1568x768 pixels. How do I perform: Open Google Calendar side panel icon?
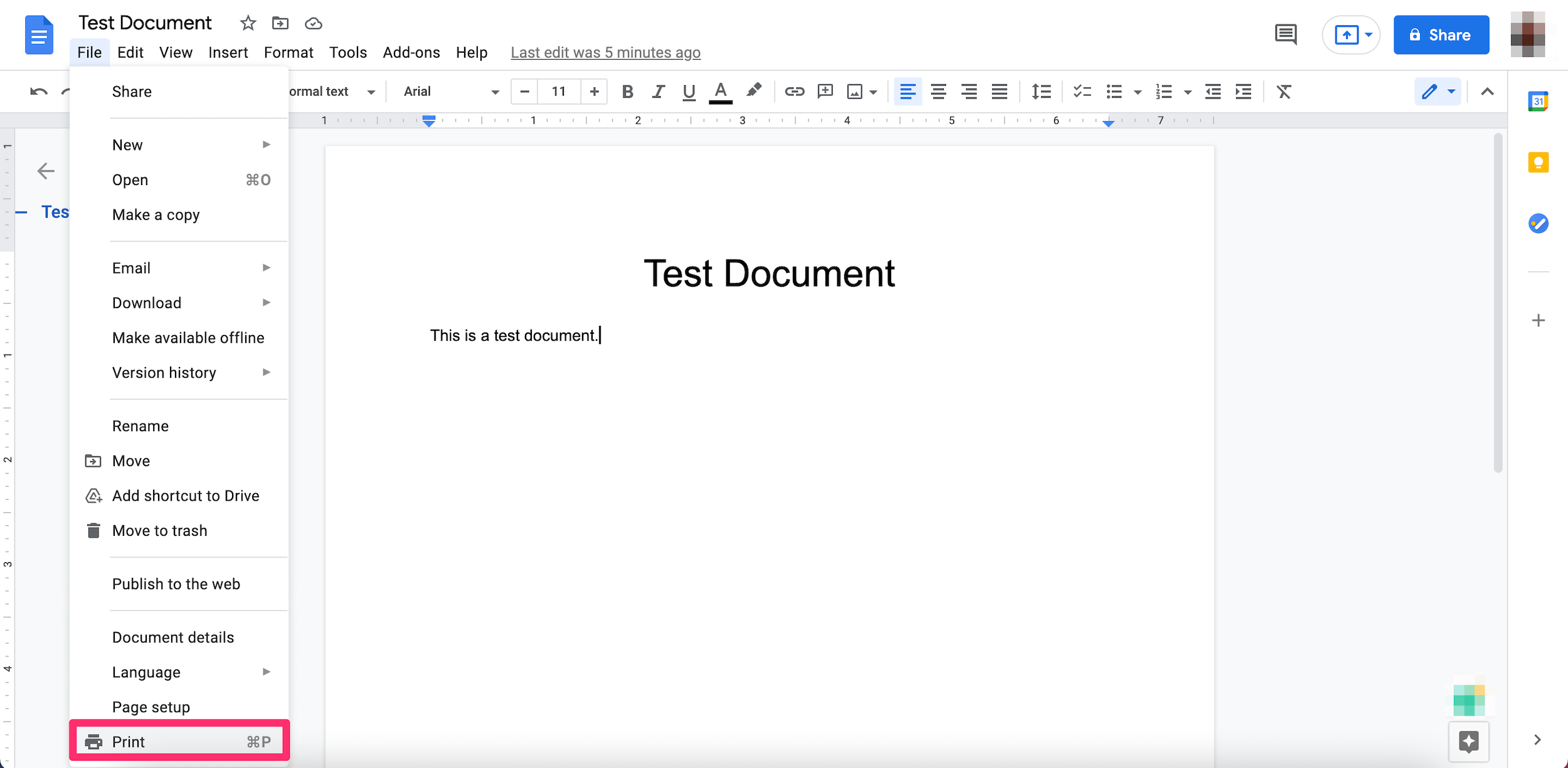1538,101
